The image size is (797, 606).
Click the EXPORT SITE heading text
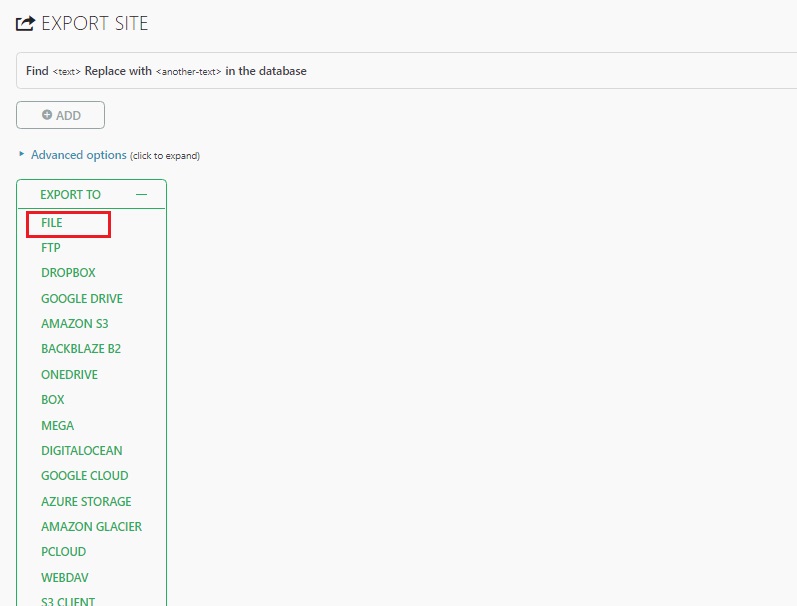(95, 23)
